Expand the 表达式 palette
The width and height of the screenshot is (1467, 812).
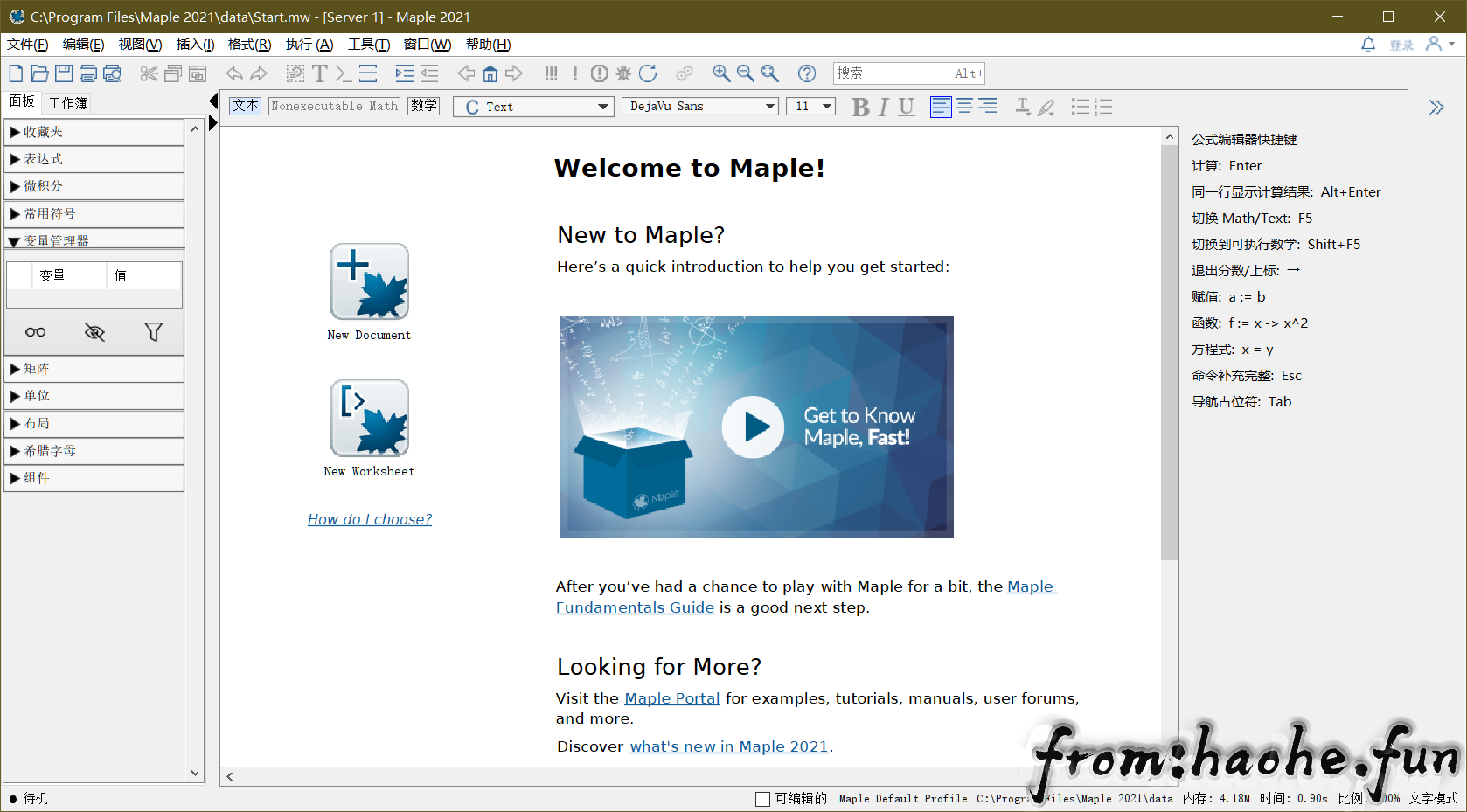94,159
